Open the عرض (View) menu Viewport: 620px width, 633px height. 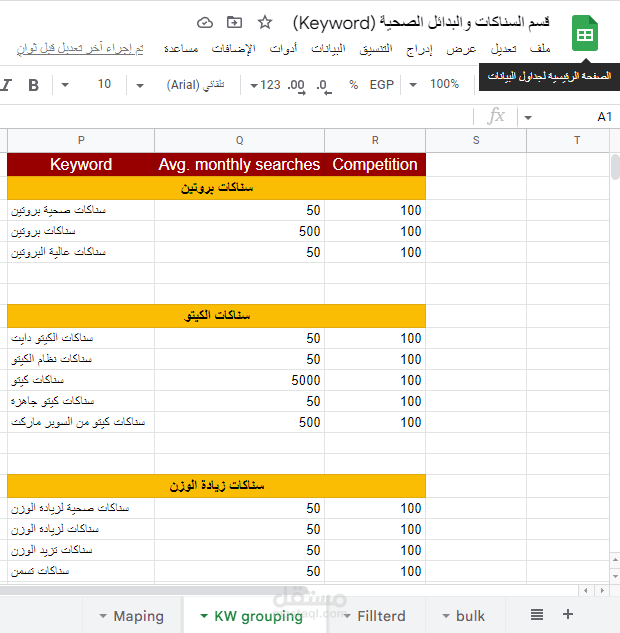click(461, 49)
